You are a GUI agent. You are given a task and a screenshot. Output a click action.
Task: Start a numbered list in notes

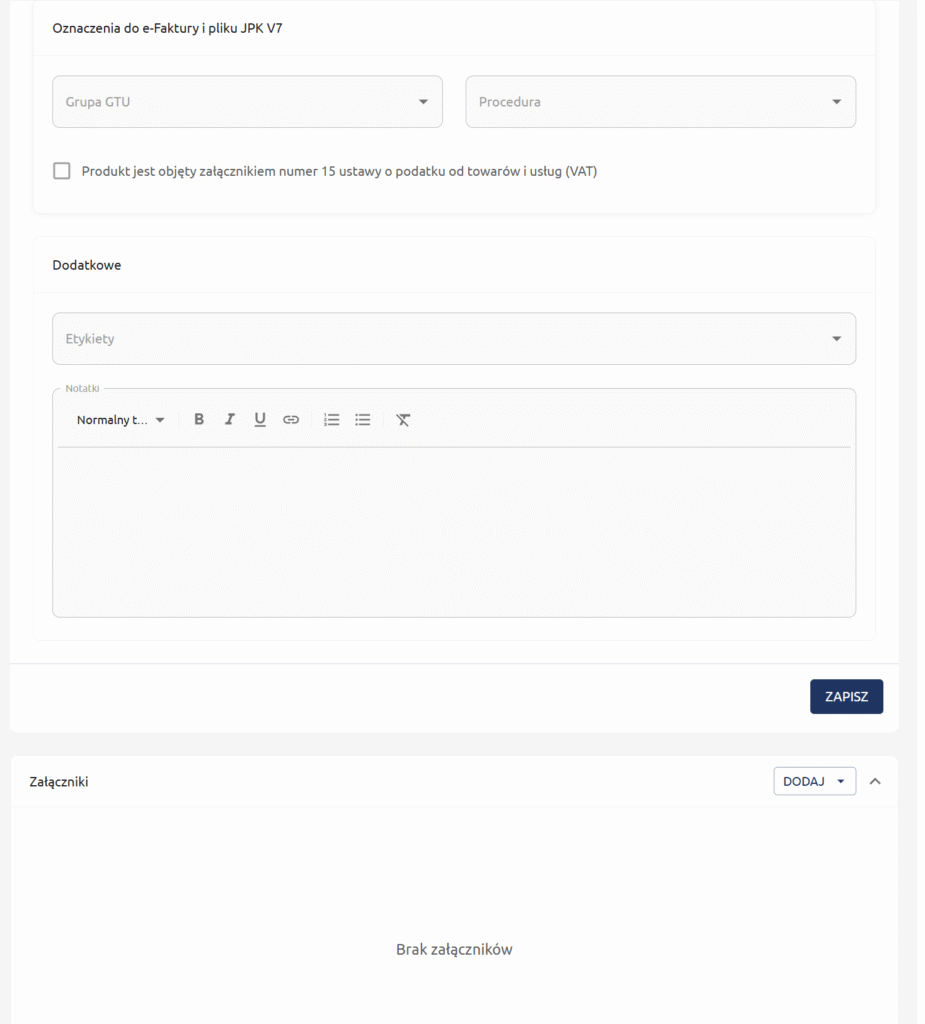pyautogui.click(x=332, y=420)
